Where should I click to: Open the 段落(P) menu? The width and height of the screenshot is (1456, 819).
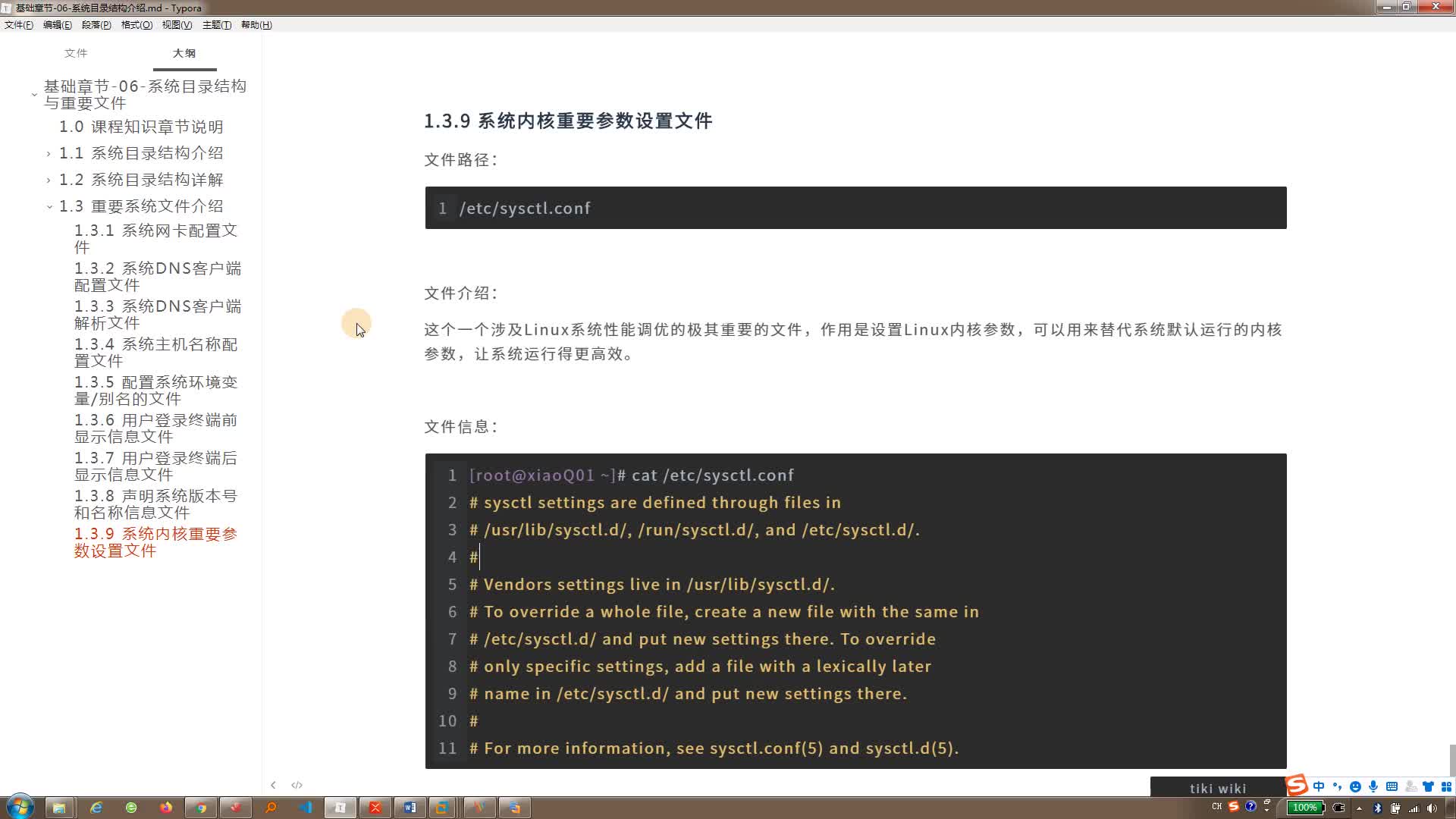point(96,25)
